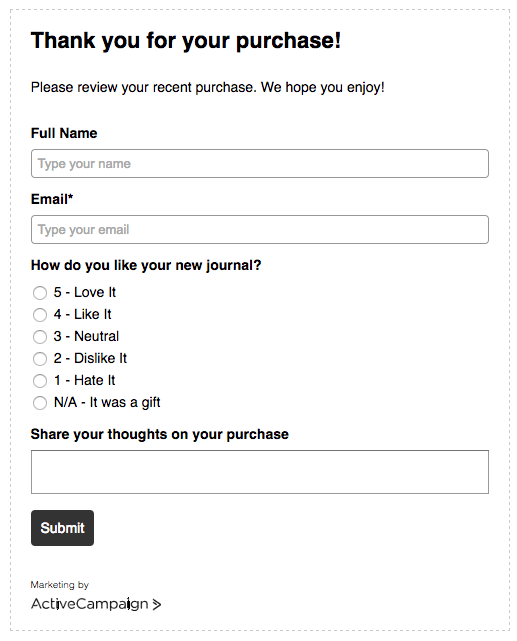The image size is (517, 641).
Task: Click the Submit button
Action: coord(63,528)
